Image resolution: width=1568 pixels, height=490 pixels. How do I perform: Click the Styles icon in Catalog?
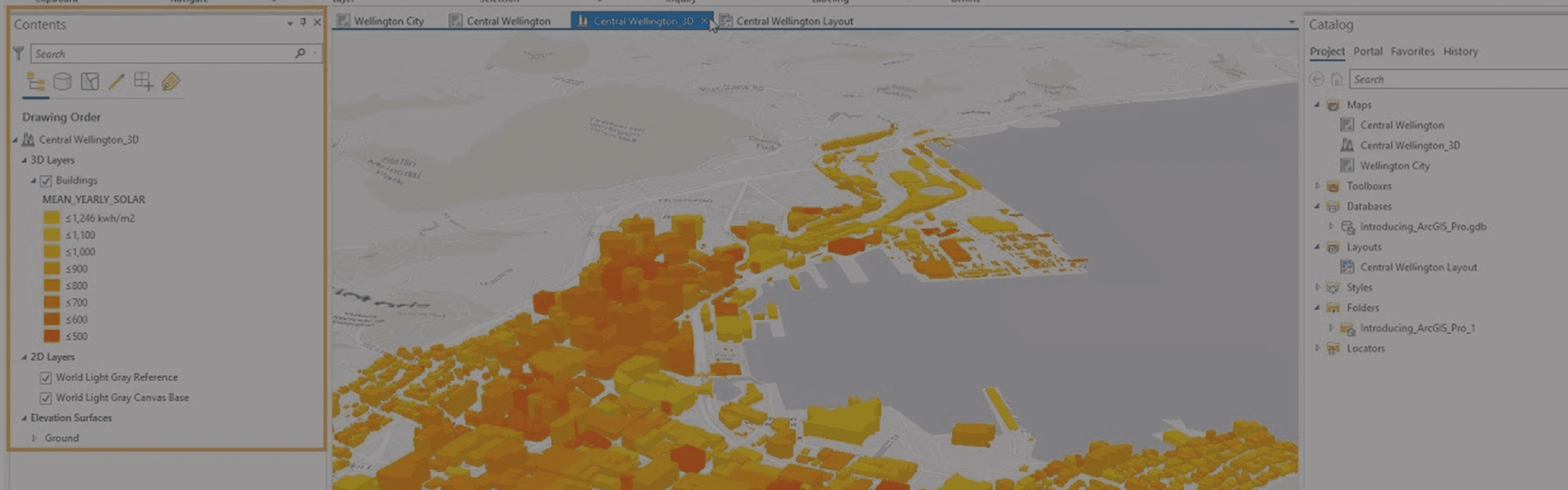tap(1333, 287)
